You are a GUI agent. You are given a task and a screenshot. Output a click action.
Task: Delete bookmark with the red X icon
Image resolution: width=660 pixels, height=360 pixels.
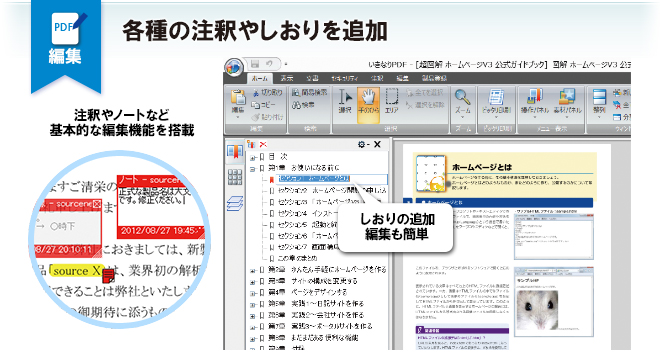point(263,144)
